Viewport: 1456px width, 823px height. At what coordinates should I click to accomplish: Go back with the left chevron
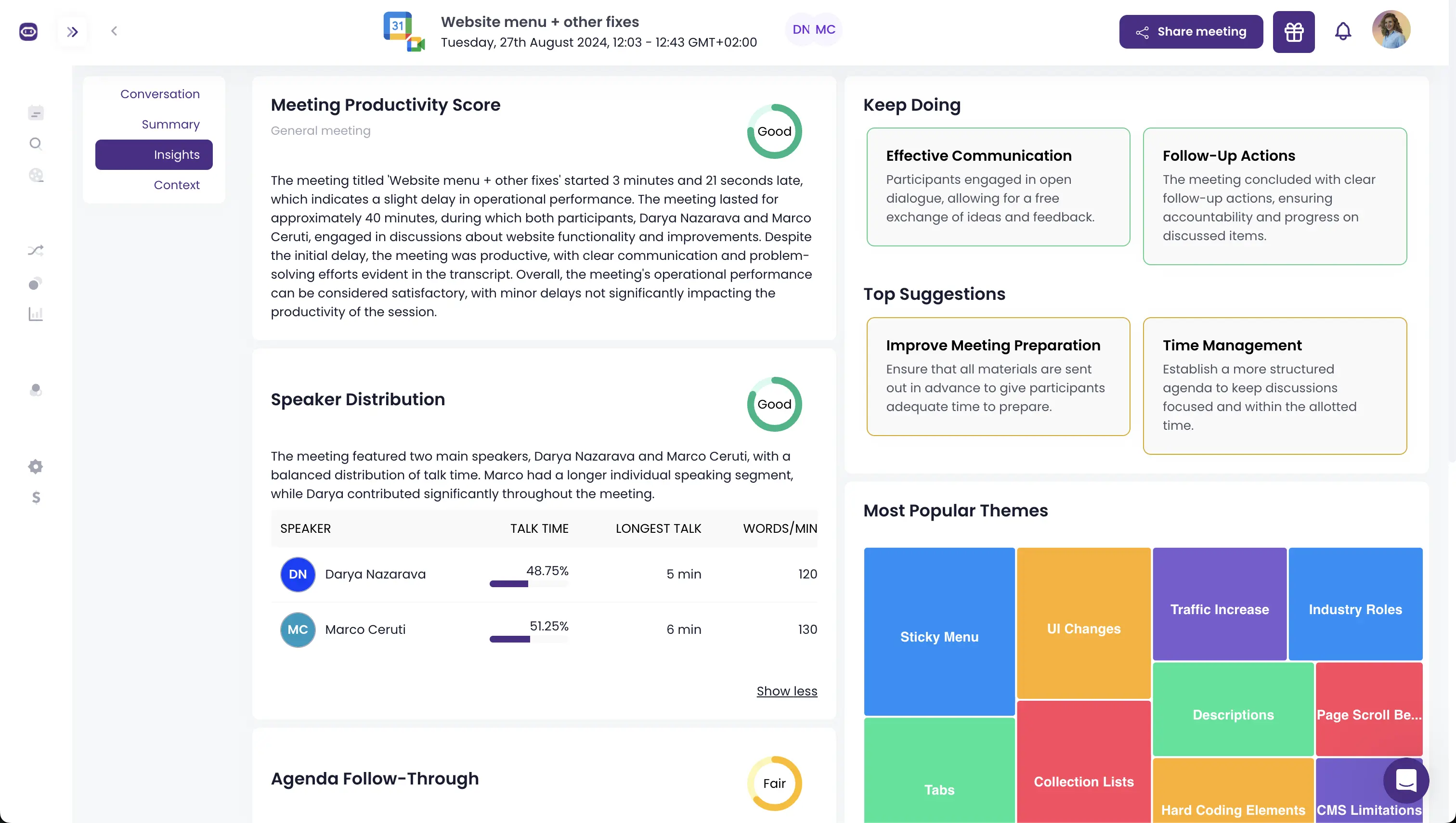tap(114, 31)
